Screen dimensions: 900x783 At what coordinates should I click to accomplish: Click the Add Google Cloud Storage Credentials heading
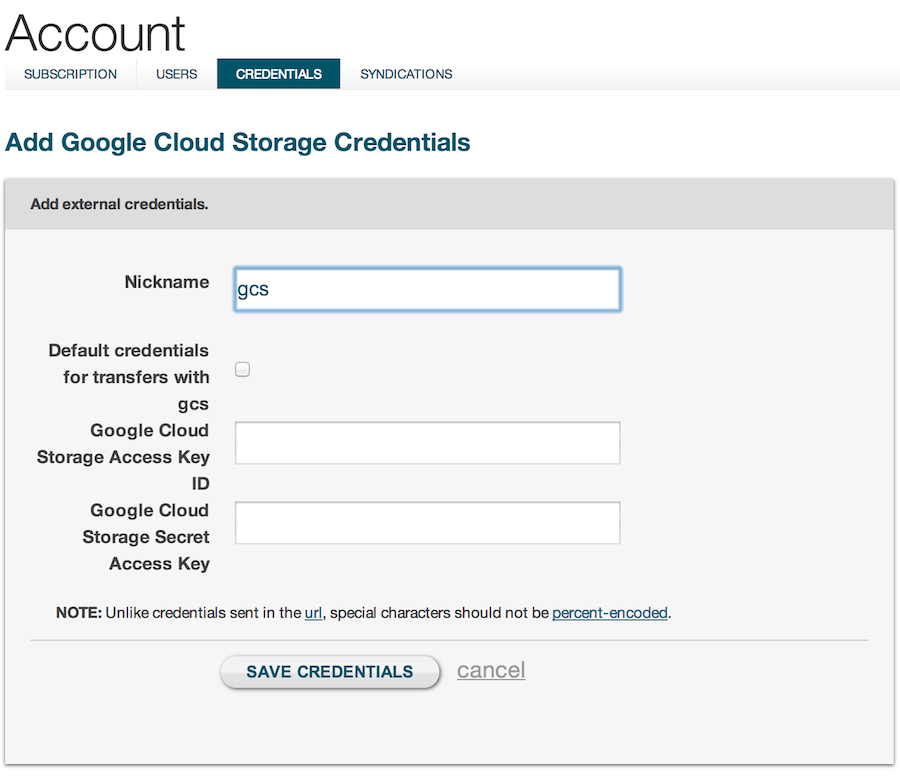click(237, 142)
